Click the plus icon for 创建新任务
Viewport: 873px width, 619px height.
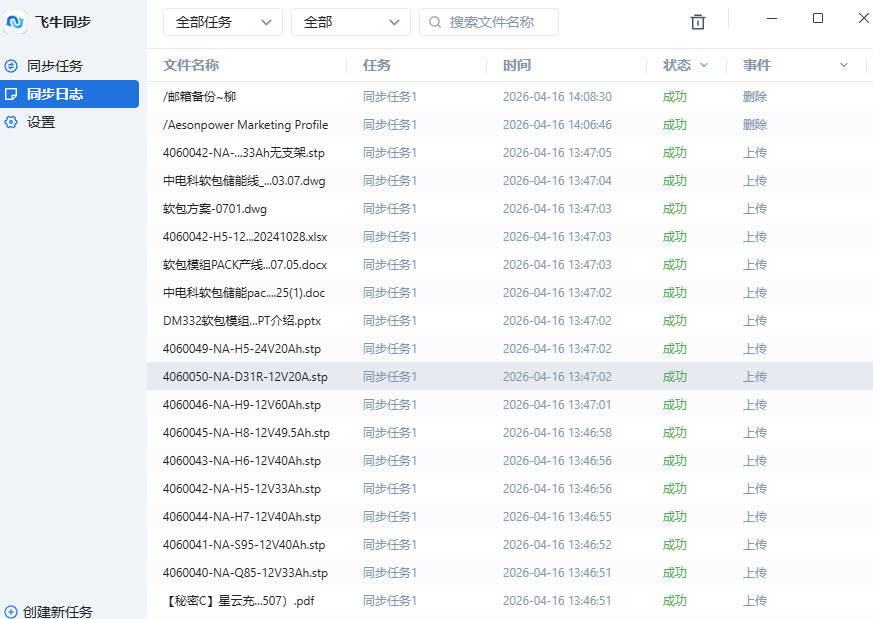(x=11, y=612)
